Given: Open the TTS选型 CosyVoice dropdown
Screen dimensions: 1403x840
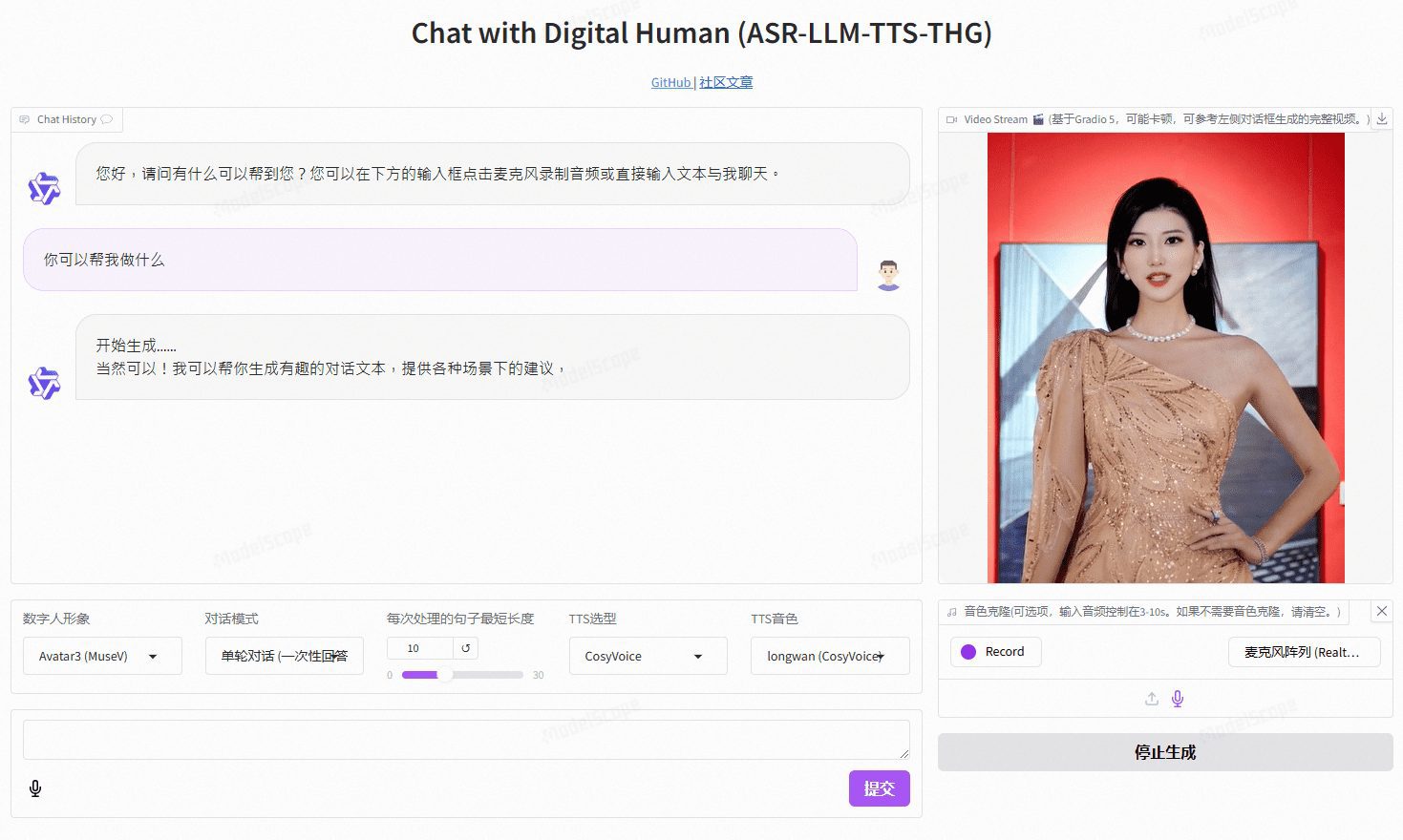Looking at the screenshot, I should [x=648, y=656].
